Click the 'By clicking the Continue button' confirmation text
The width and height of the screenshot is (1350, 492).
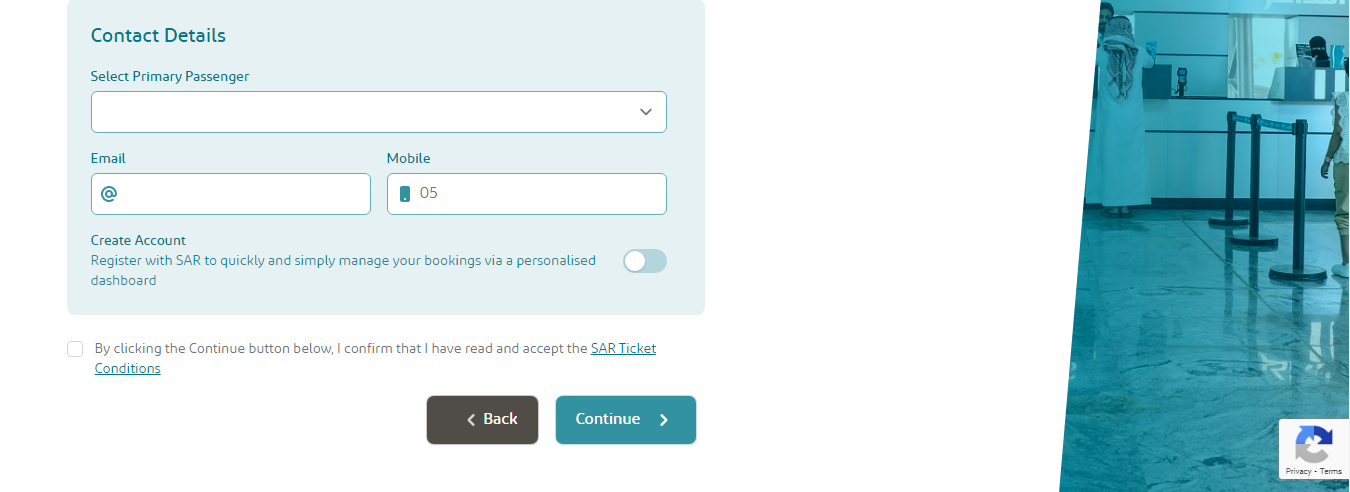(x=375, y=358)
